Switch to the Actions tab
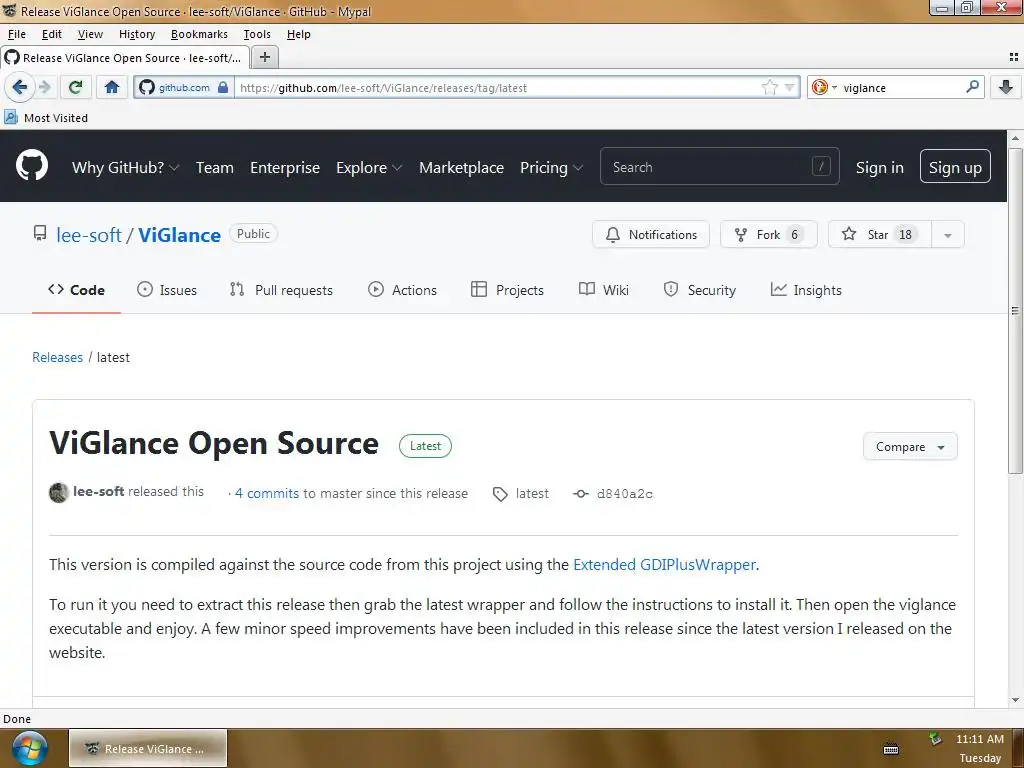 402,290
